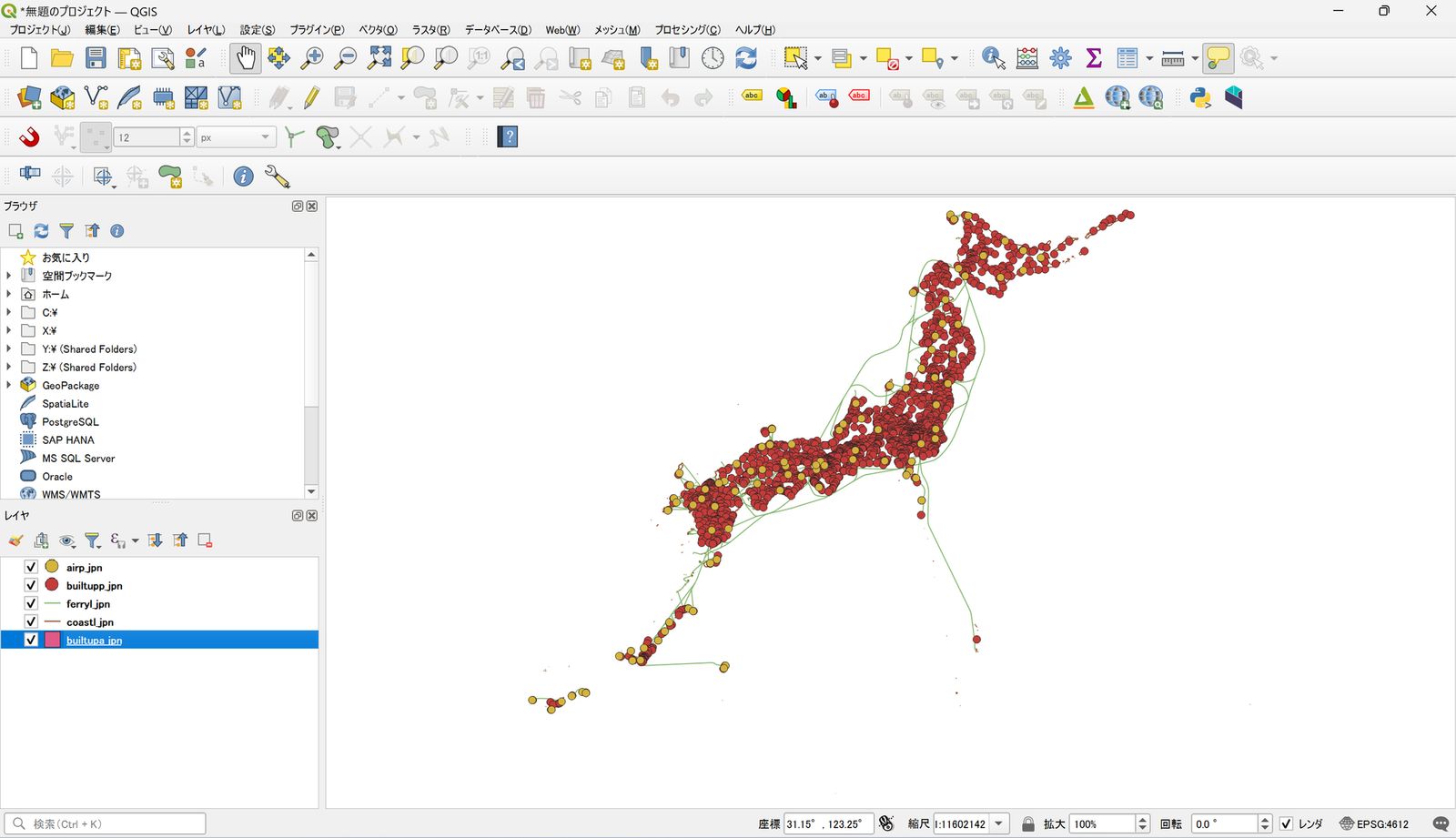Uncheck visibility of airp_jpn layer

[31, 567]
